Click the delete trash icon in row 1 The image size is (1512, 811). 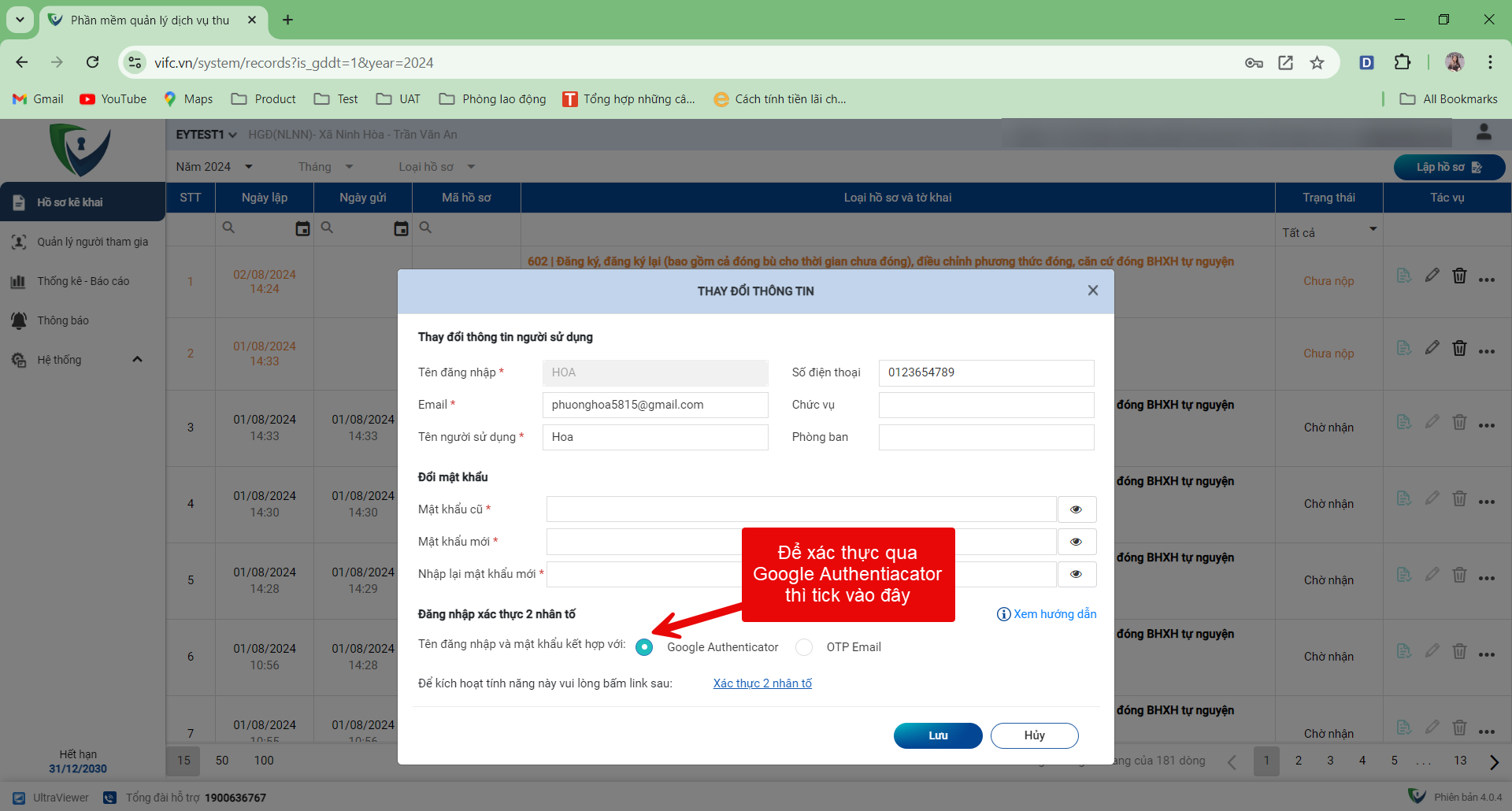[1459, 276]
